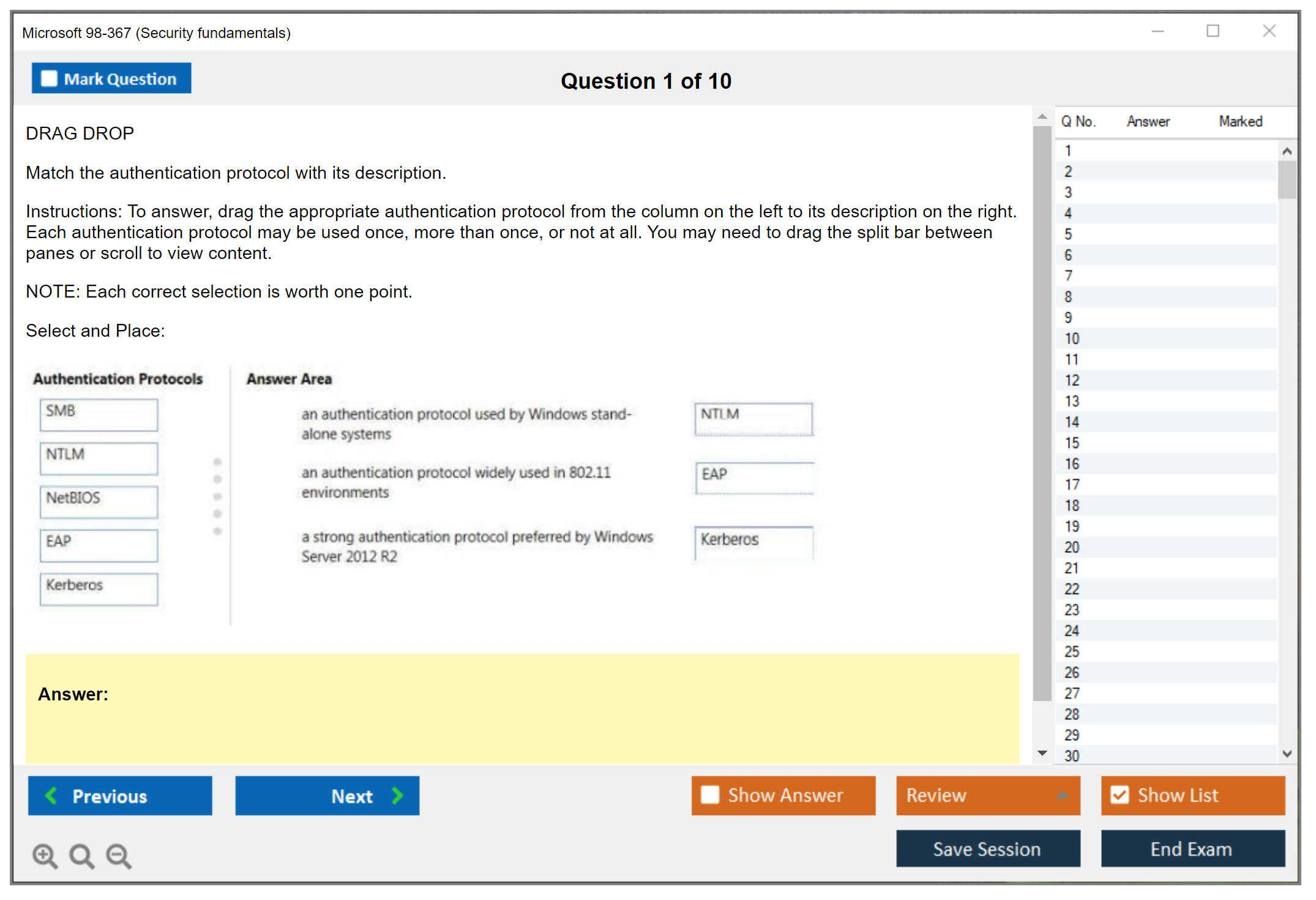
Task: Enable the Show Answer checkbox
Action: click(710, 795)
